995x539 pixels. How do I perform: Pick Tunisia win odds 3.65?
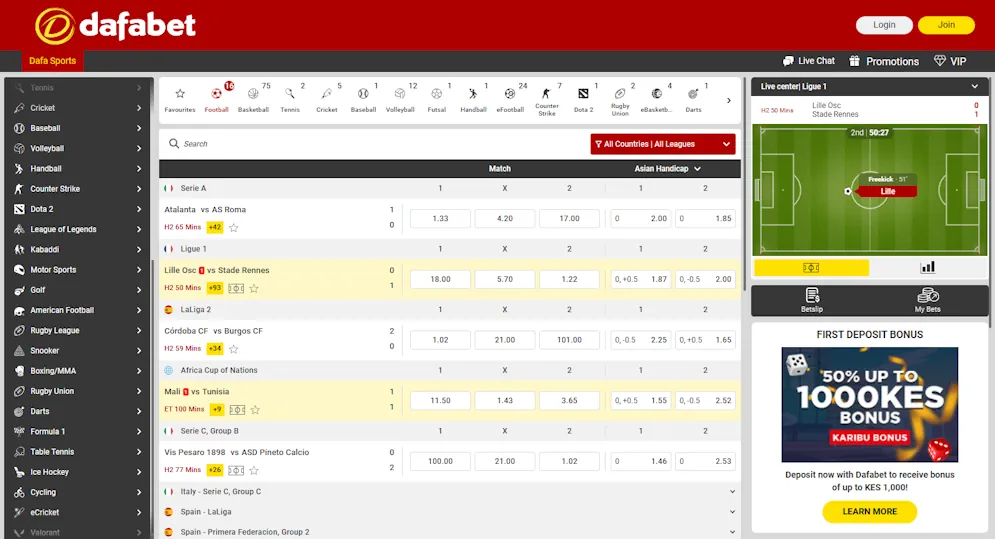(569, 401)
